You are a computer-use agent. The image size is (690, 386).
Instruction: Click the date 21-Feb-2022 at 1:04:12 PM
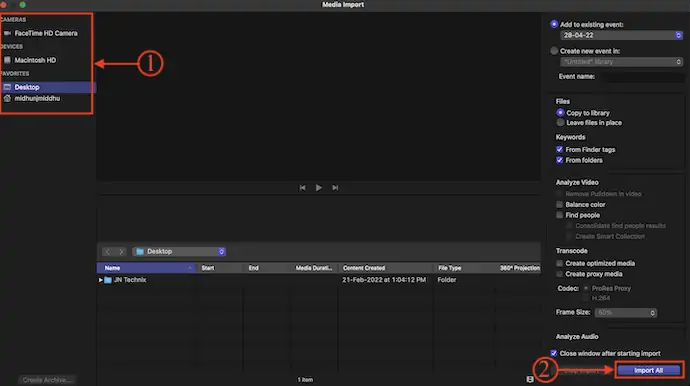coord(384,280)
